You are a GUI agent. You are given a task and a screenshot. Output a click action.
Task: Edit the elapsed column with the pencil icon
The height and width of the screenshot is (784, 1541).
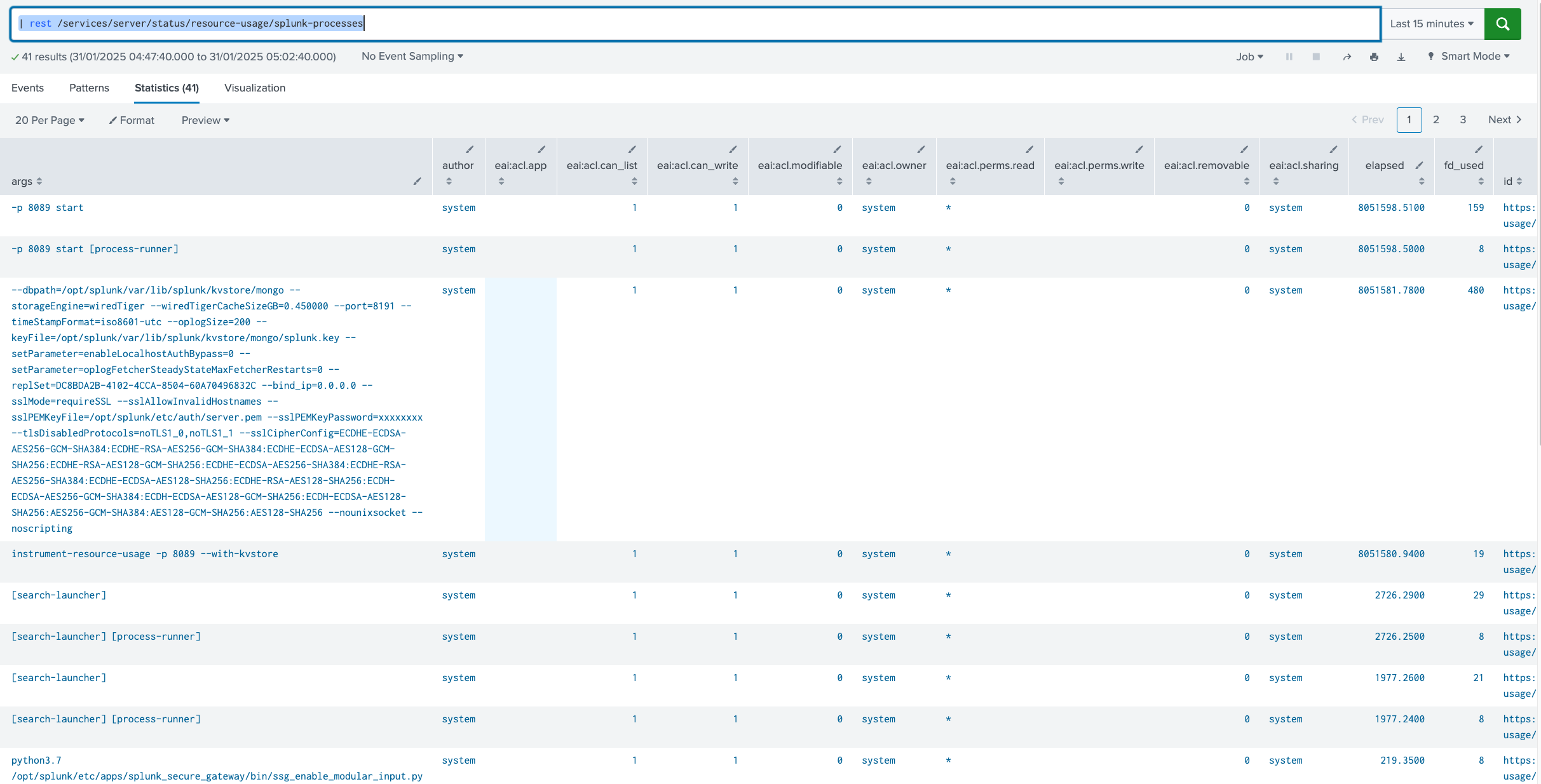(x=1420, y=166)
